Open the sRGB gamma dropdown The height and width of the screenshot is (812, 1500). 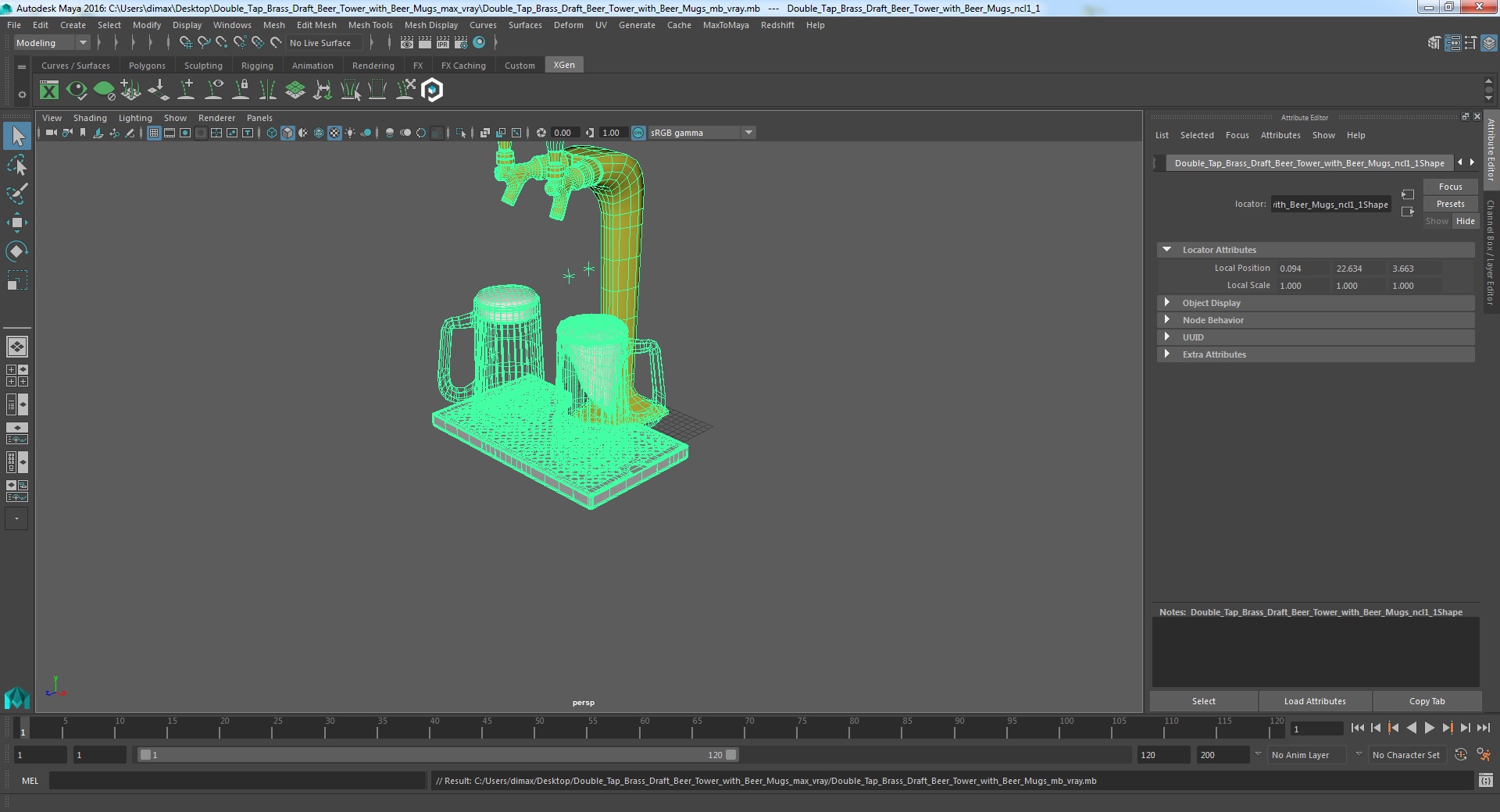pos(701,133)
